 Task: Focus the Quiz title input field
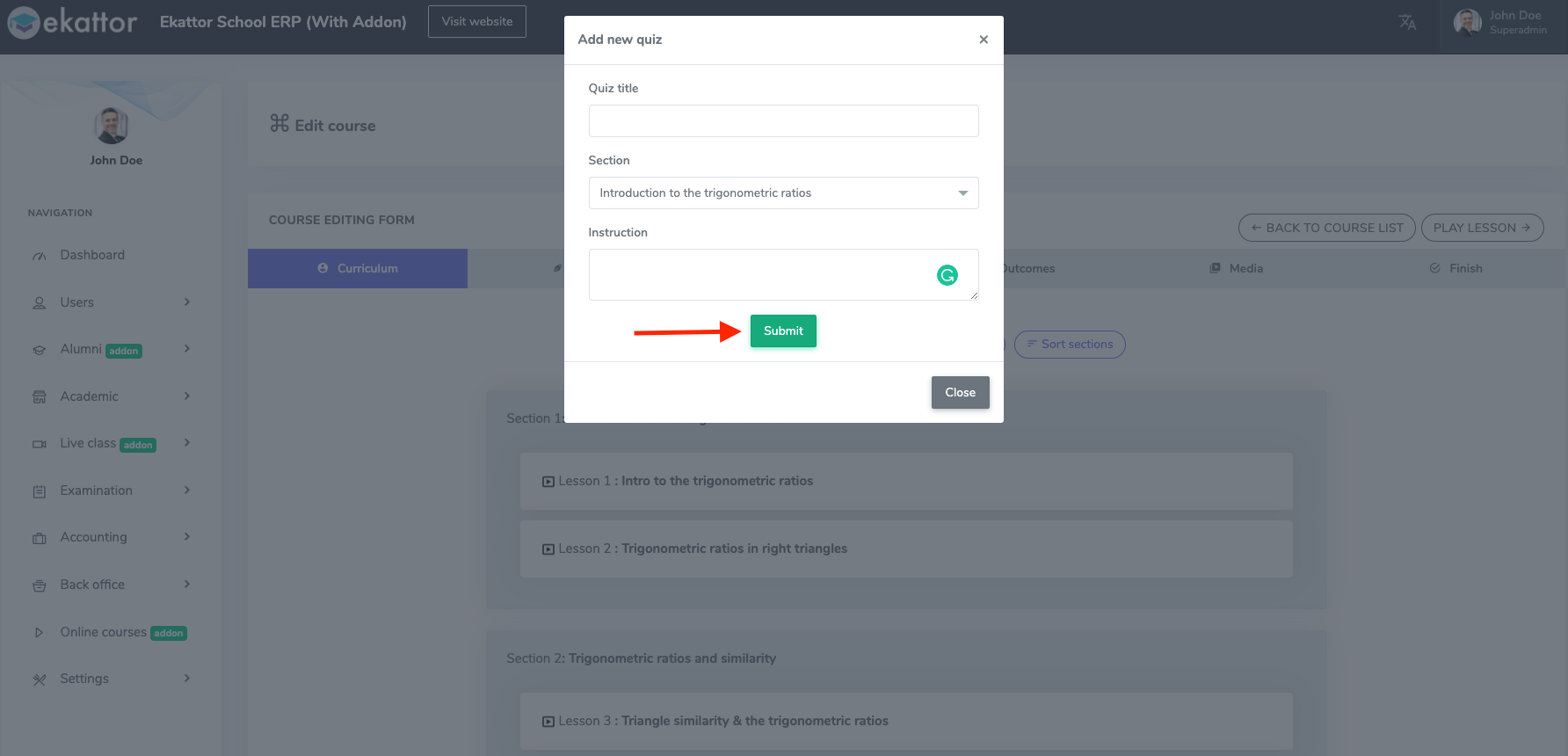pyautogui.click(x=783, y=120)
